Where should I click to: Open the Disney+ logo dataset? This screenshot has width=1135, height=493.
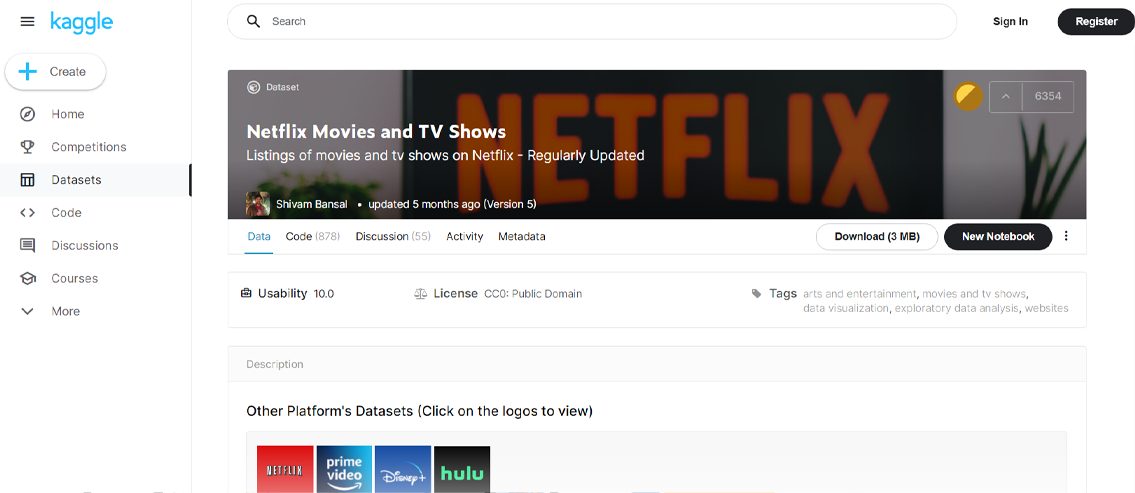pyautogui.click(x=403, y=469)
